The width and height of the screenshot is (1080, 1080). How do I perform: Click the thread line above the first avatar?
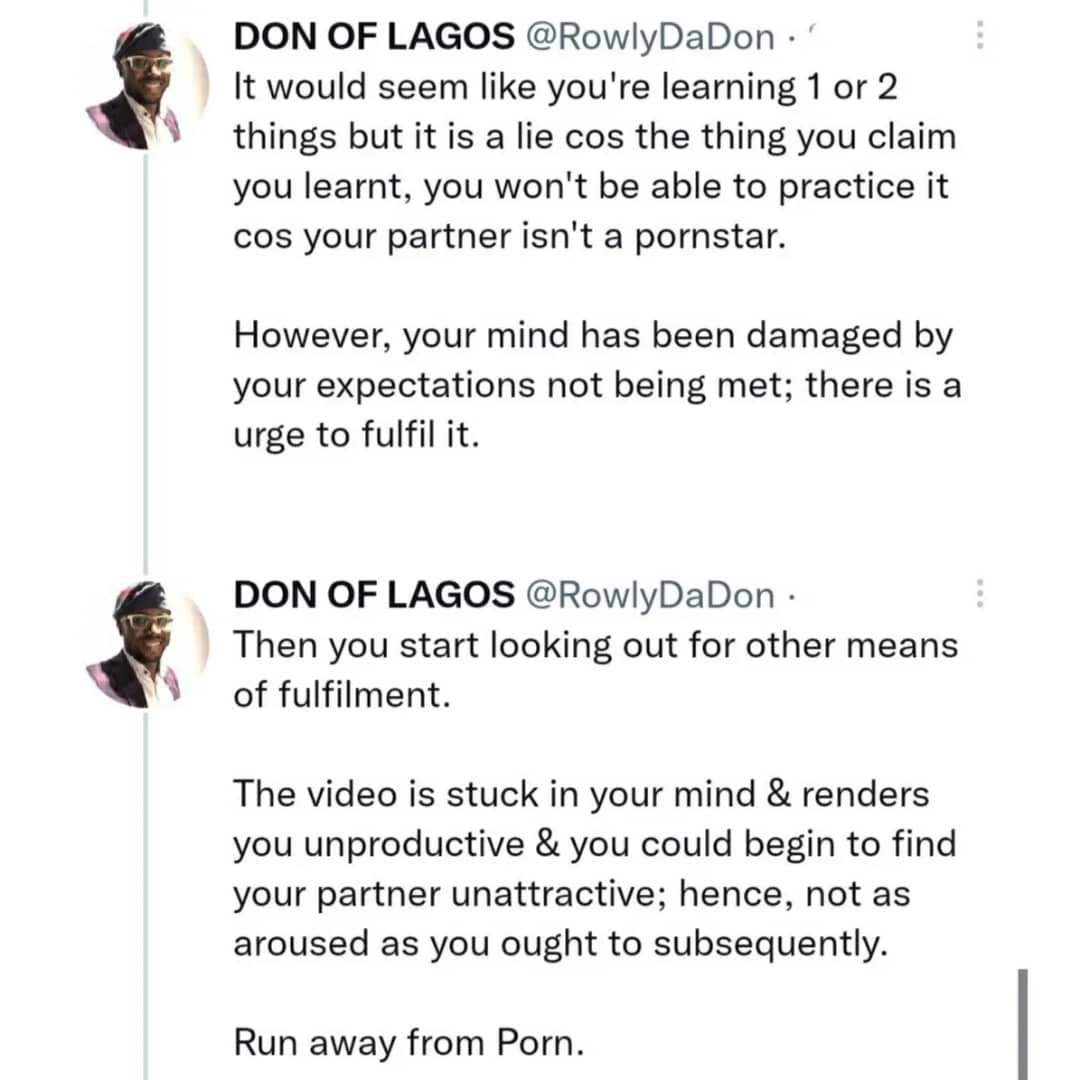pos(146,10)
